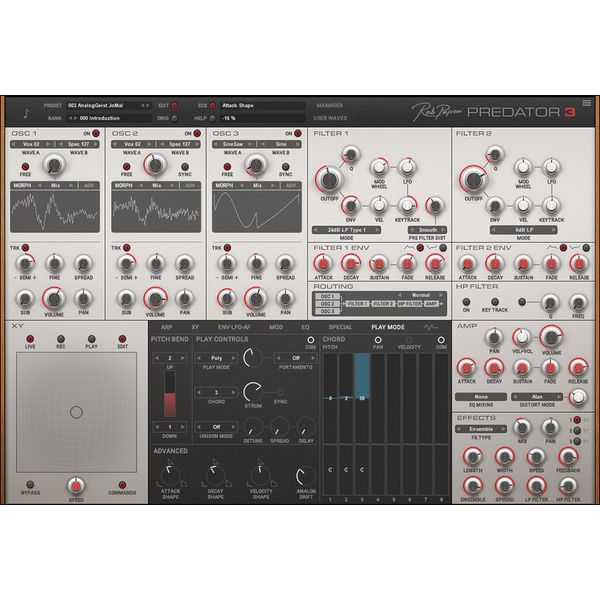Open Filter 1 mode 24dB LP Type 1 selector

346,230
